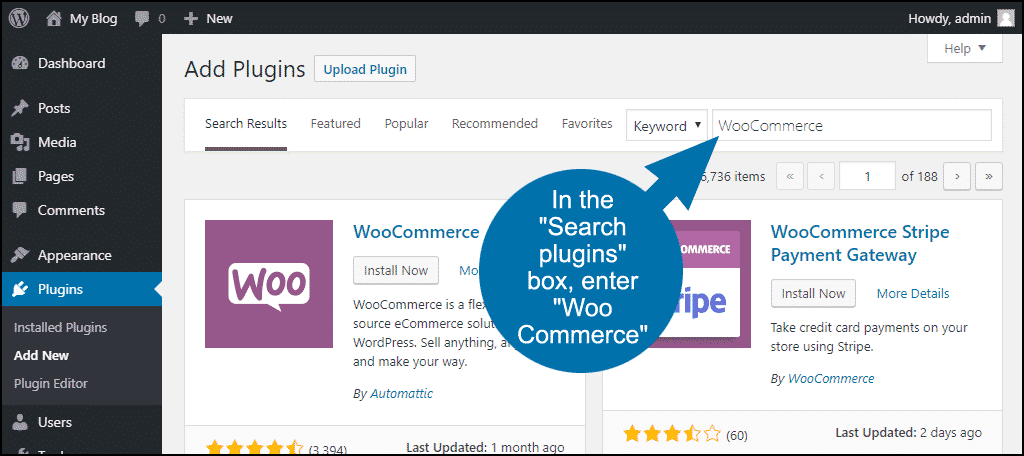Click the plus New icon
The width and height of the screenshot is (1024, 456).
[191, 19]
